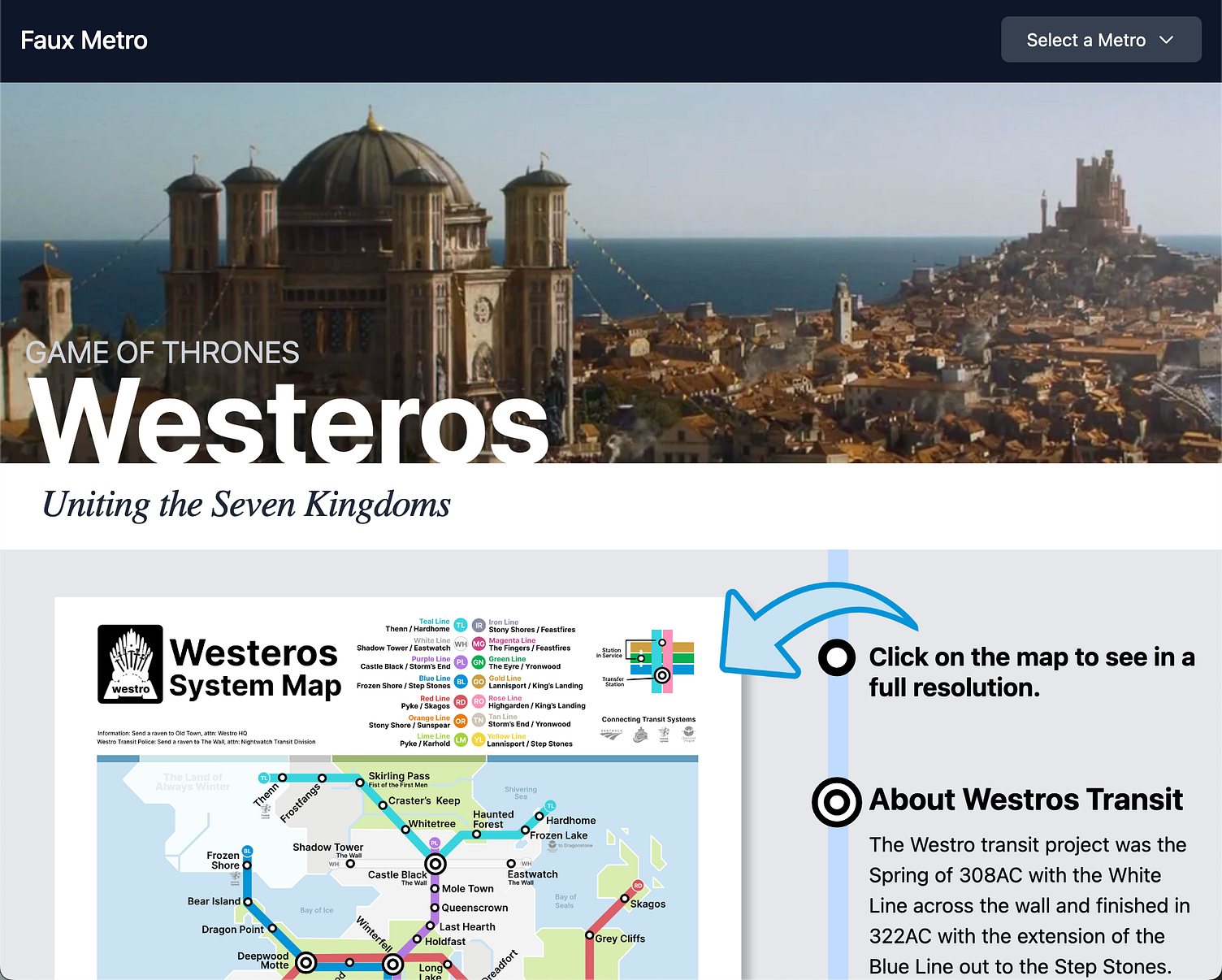Click the Whitetree station dot
This screenshot has width=1222, height=980.
point(405,830)
